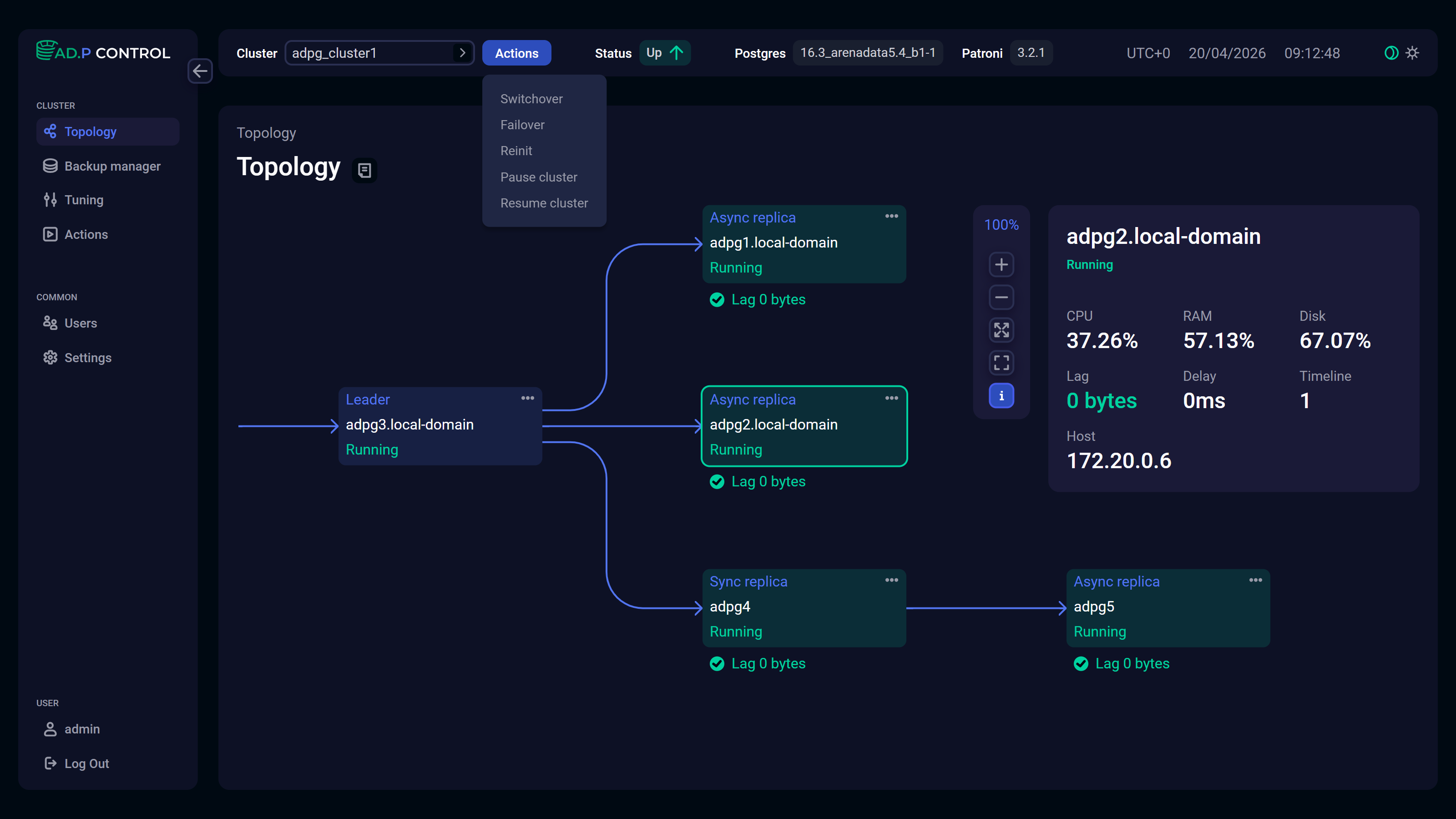
Task: Select Switchover from Actions menu
Action: pos(531,99)
